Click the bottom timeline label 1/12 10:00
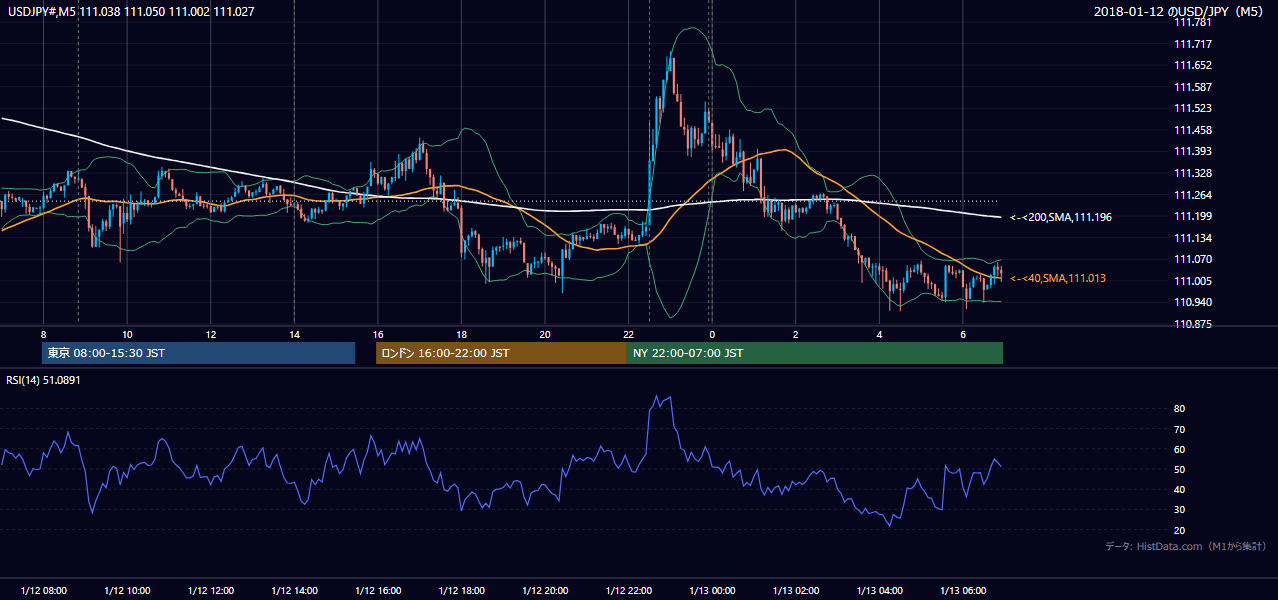The height and width of the screenshot is (600, 1278). click(x=127, y=590)
